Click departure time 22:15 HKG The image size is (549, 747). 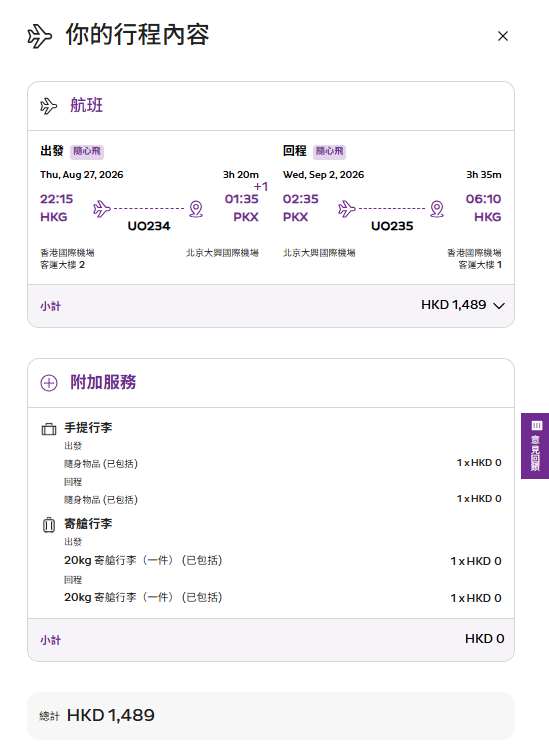pos(56,208)
